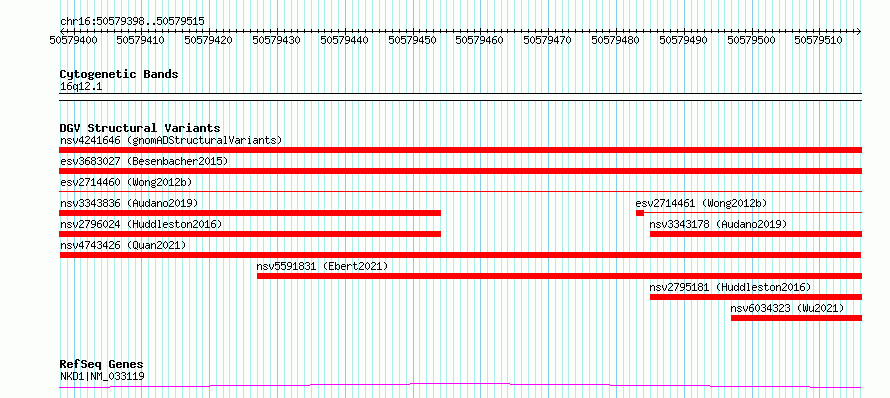Click the nsv3343178 Audano2019 variant bar
The image size is (890, 398).
(755, 234)
